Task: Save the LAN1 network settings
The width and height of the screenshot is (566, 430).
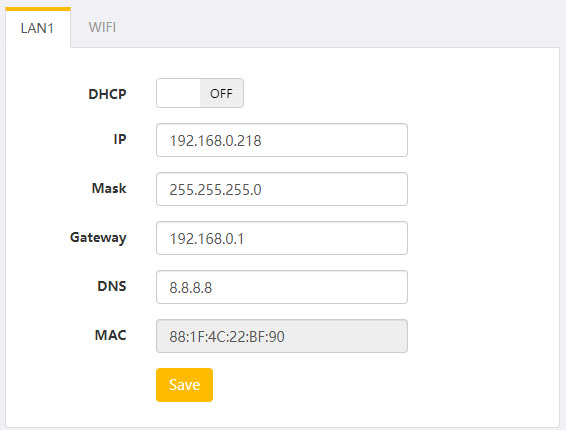Action: click(184, 385)
